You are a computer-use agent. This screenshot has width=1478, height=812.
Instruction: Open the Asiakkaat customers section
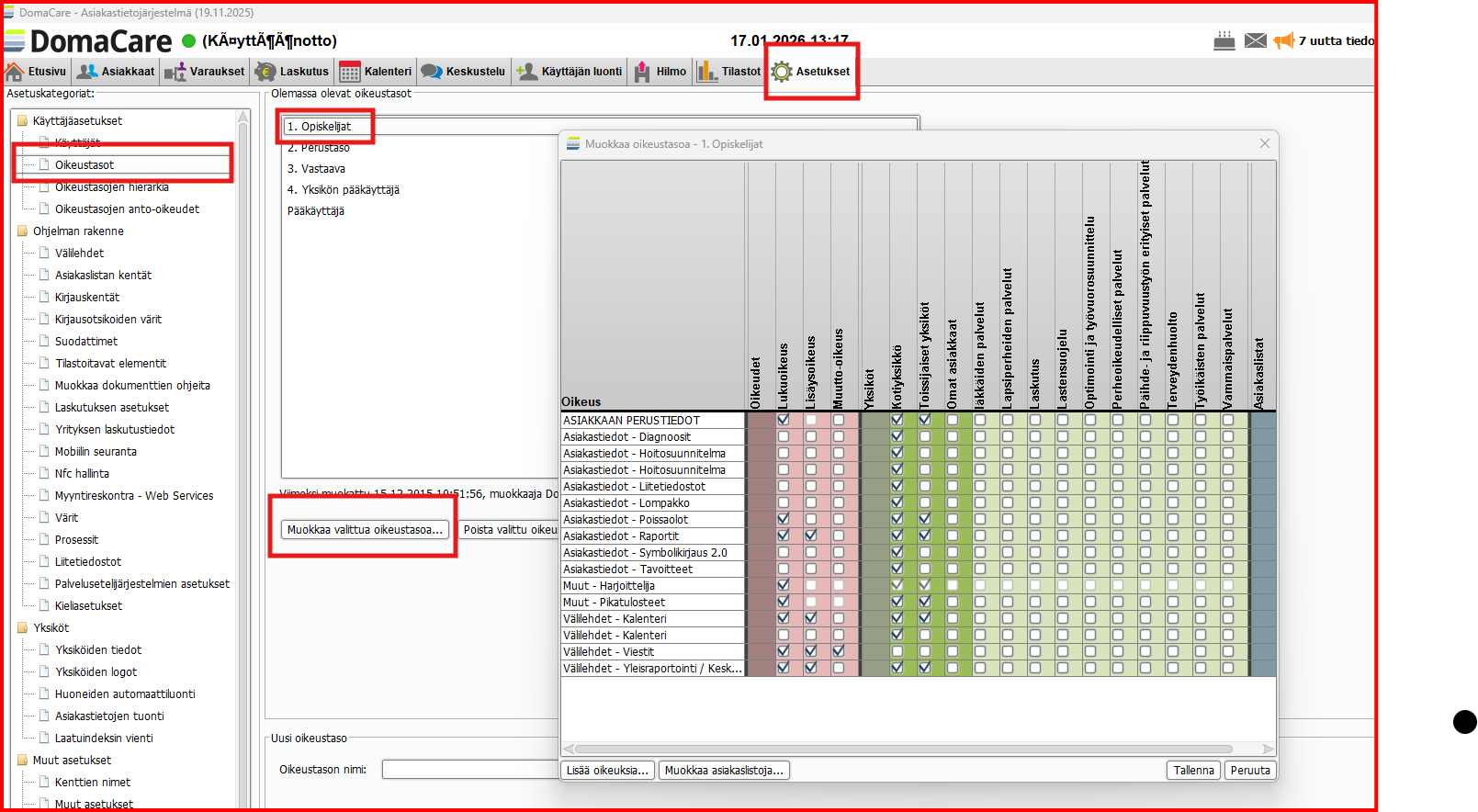click(x=116, y=72)
